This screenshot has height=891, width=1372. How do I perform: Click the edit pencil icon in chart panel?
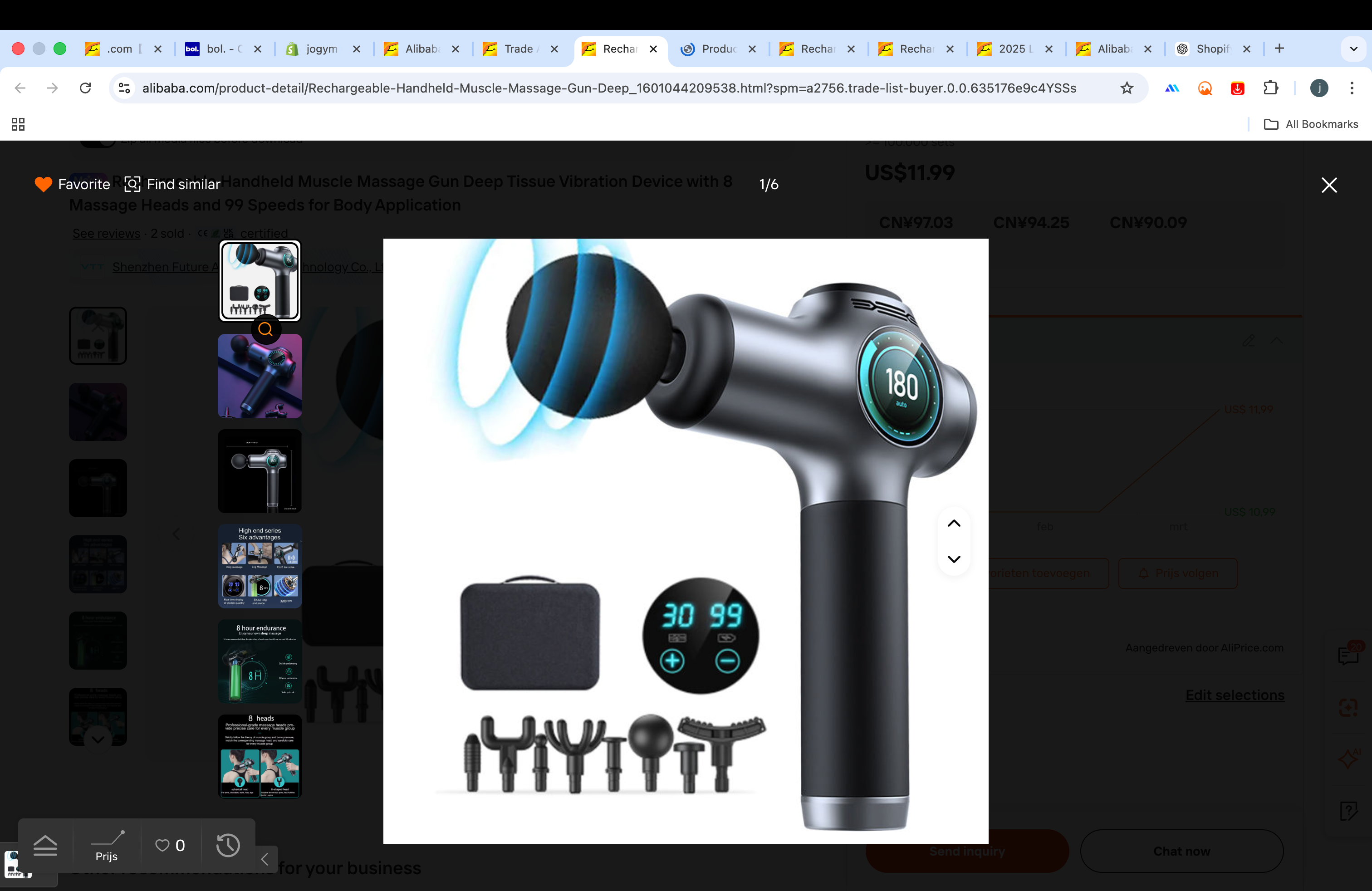[1249, 341]
